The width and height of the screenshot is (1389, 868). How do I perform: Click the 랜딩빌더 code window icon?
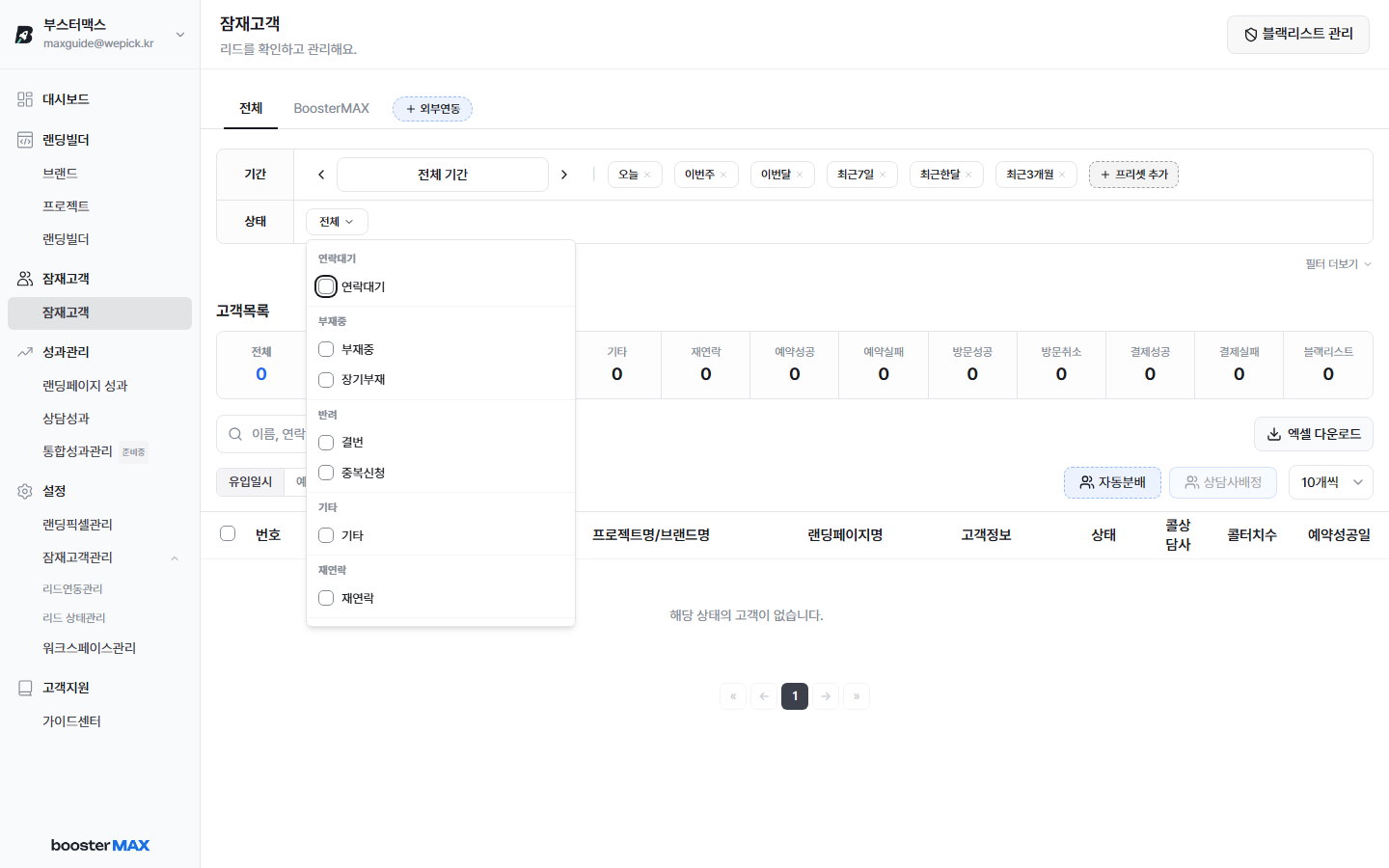[x=25, y=140]
